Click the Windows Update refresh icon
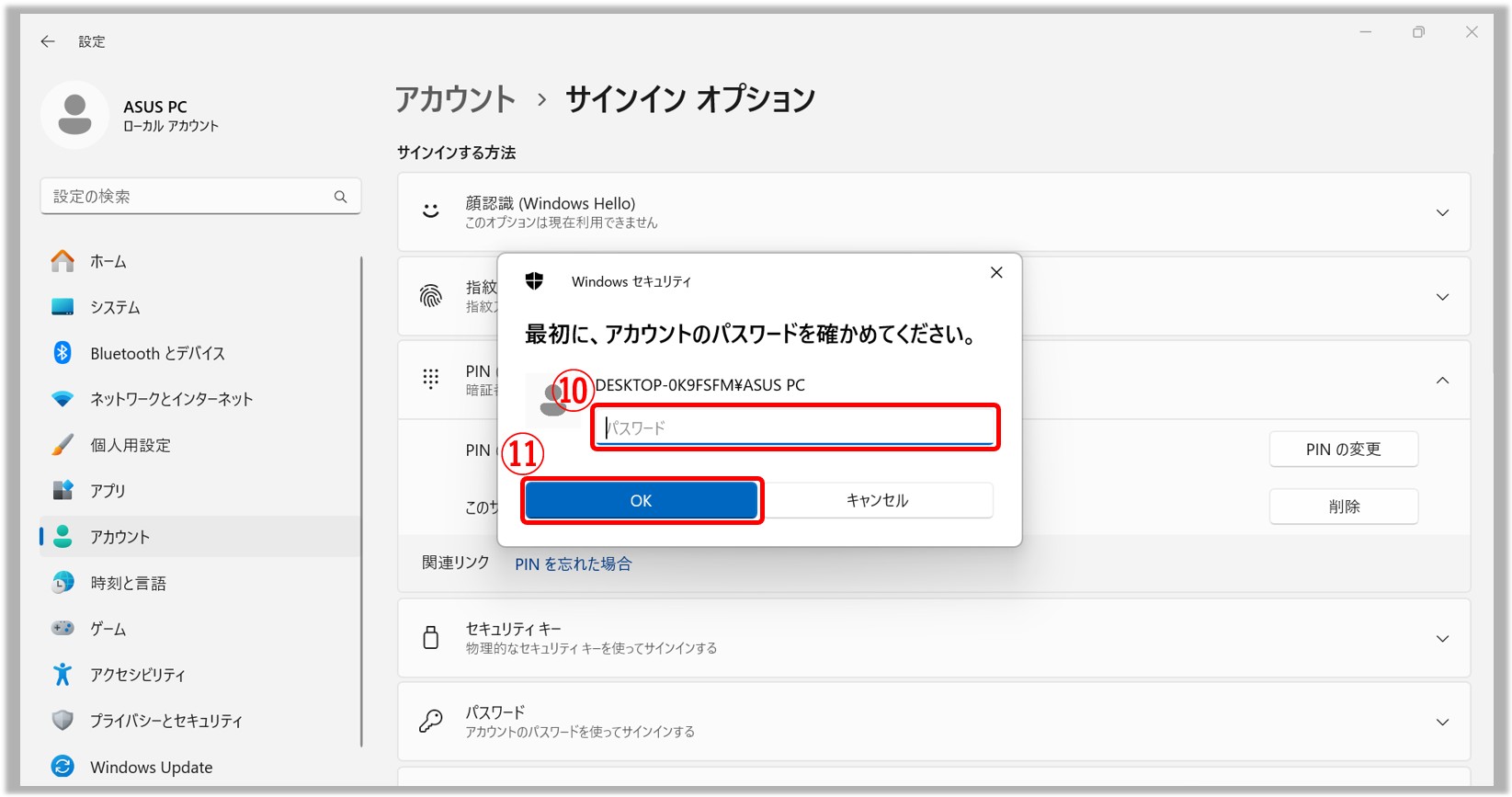1512x797 pixels. point(63,767)
